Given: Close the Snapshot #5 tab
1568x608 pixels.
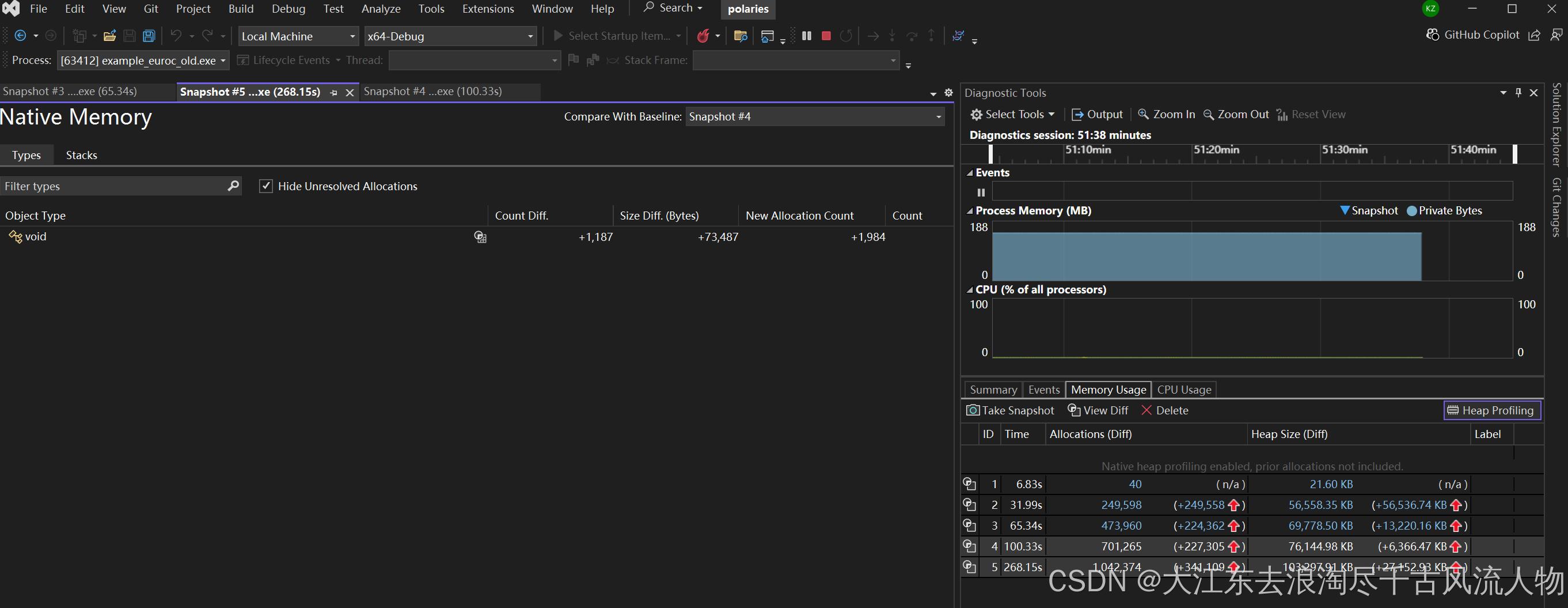Looking at the screenshot, I should tap(350, 93).
